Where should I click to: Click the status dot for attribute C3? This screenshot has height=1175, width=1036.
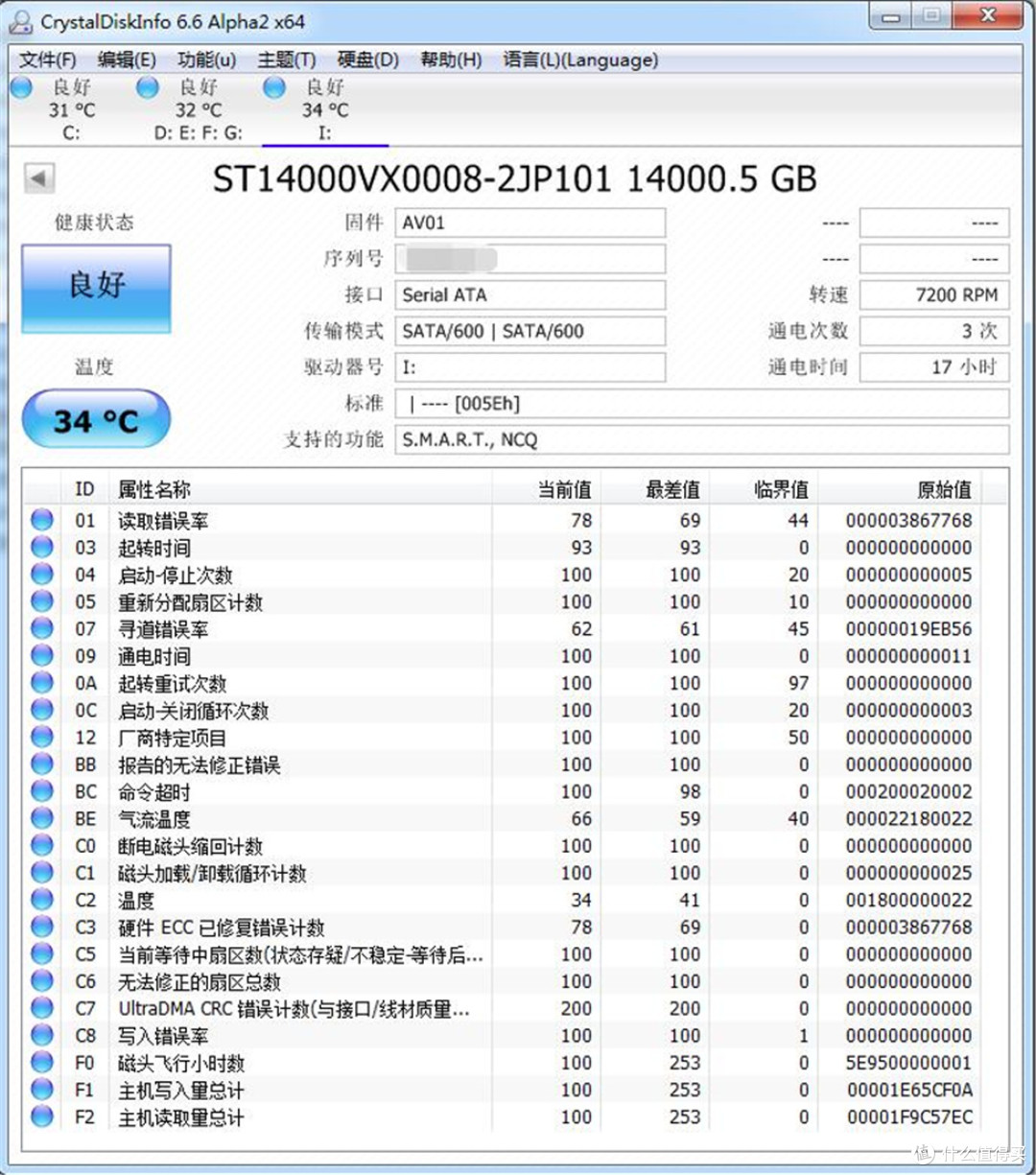(x=42, y=927)
